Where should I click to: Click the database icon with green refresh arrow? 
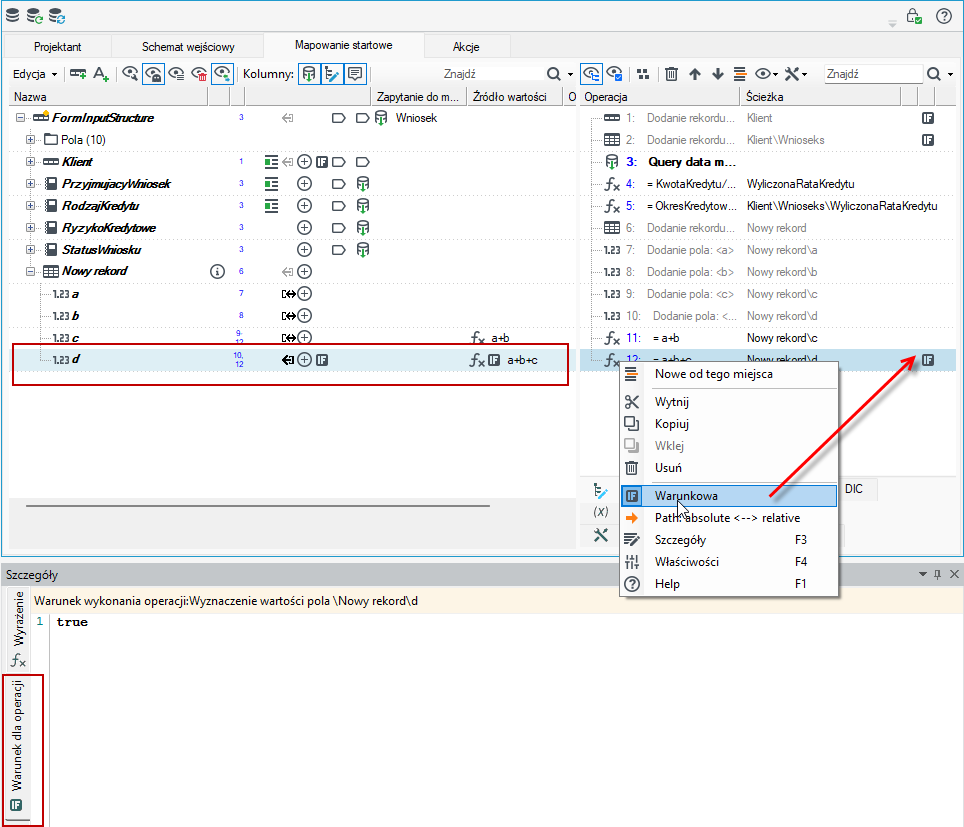pos(34,16)
